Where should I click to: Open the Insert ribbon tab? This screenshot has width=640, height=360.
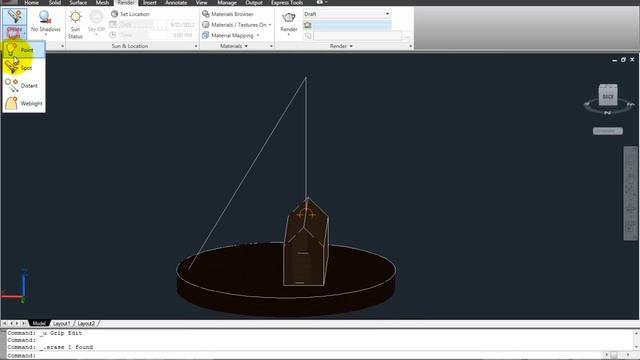coord(150,2)
